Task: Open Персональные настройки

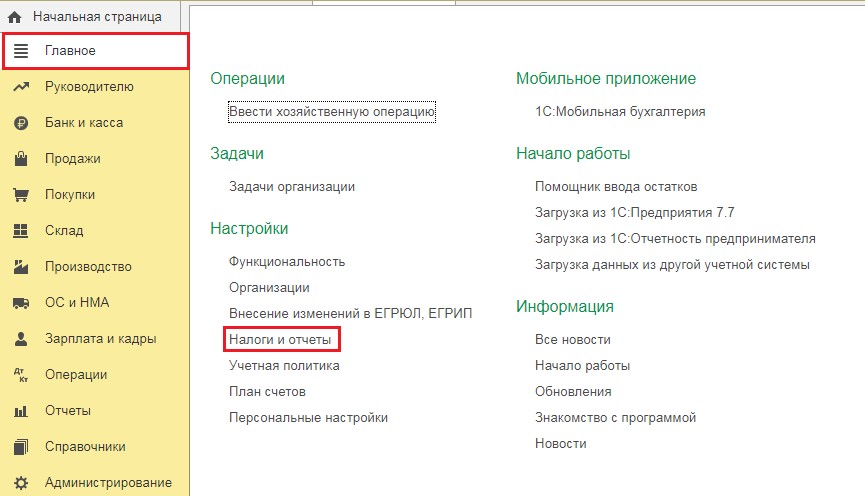Action: tap(308, 418)
